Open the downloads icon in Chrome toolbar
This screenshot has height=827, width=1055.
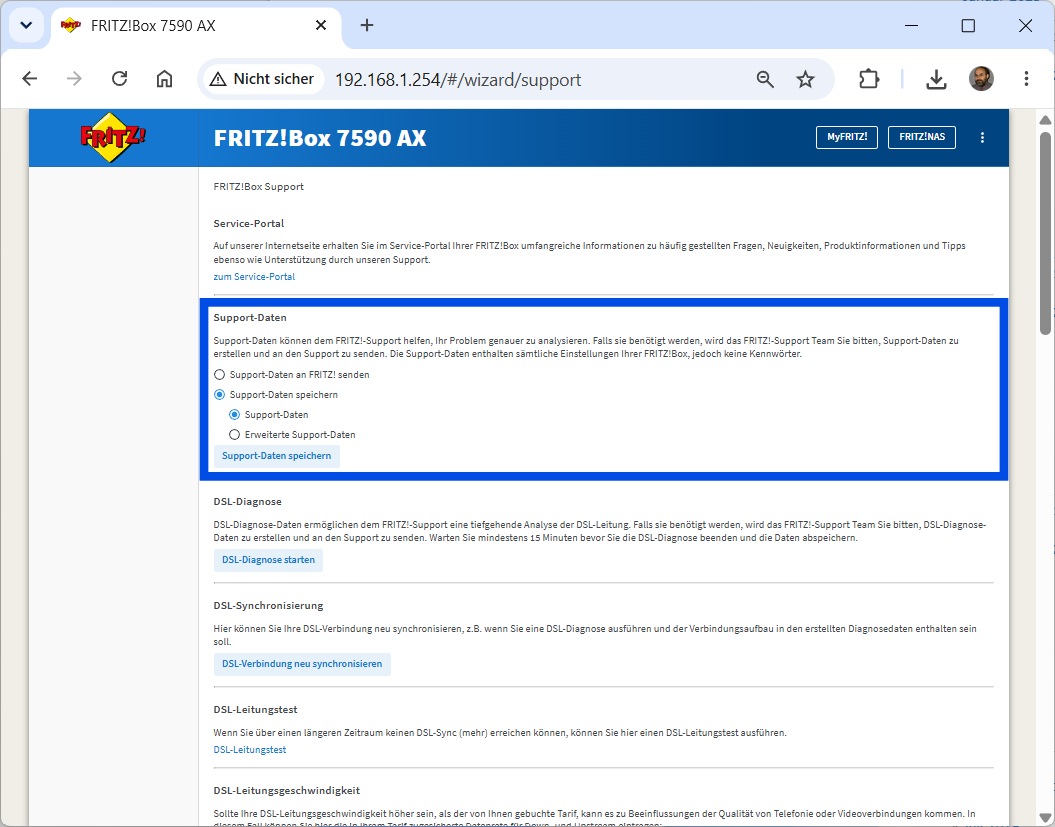pyautogui.click(x=936, y=79)
